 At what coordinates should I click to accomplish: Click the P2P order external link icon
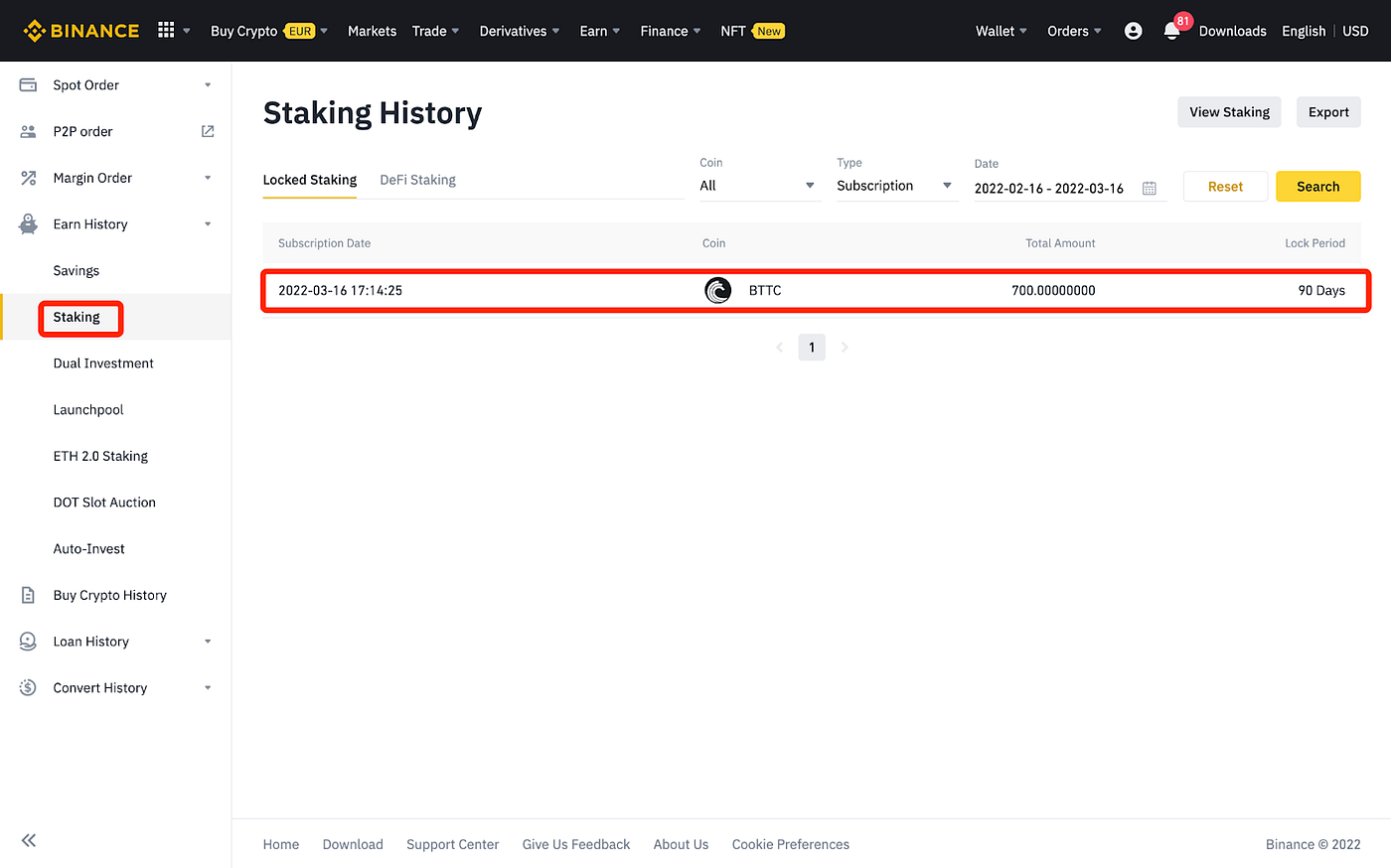207,130
